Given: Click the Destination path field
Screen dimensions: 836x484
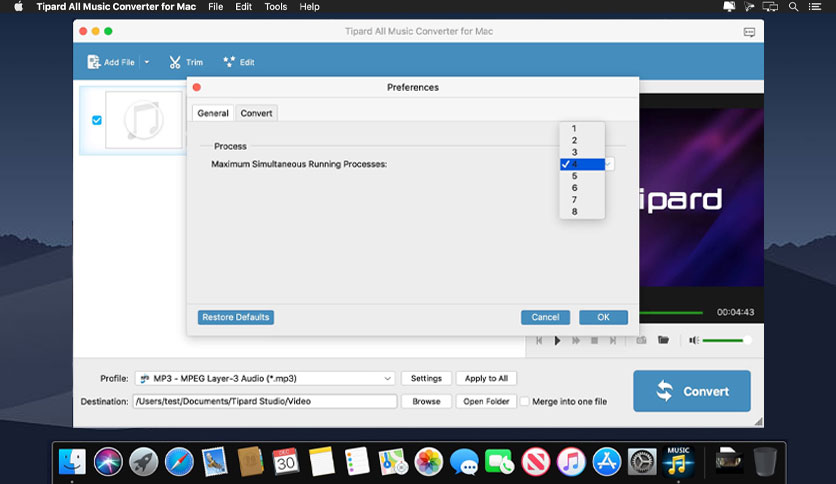Looking at the screenshot, I should pyautogui.click(x=264, y=401).
